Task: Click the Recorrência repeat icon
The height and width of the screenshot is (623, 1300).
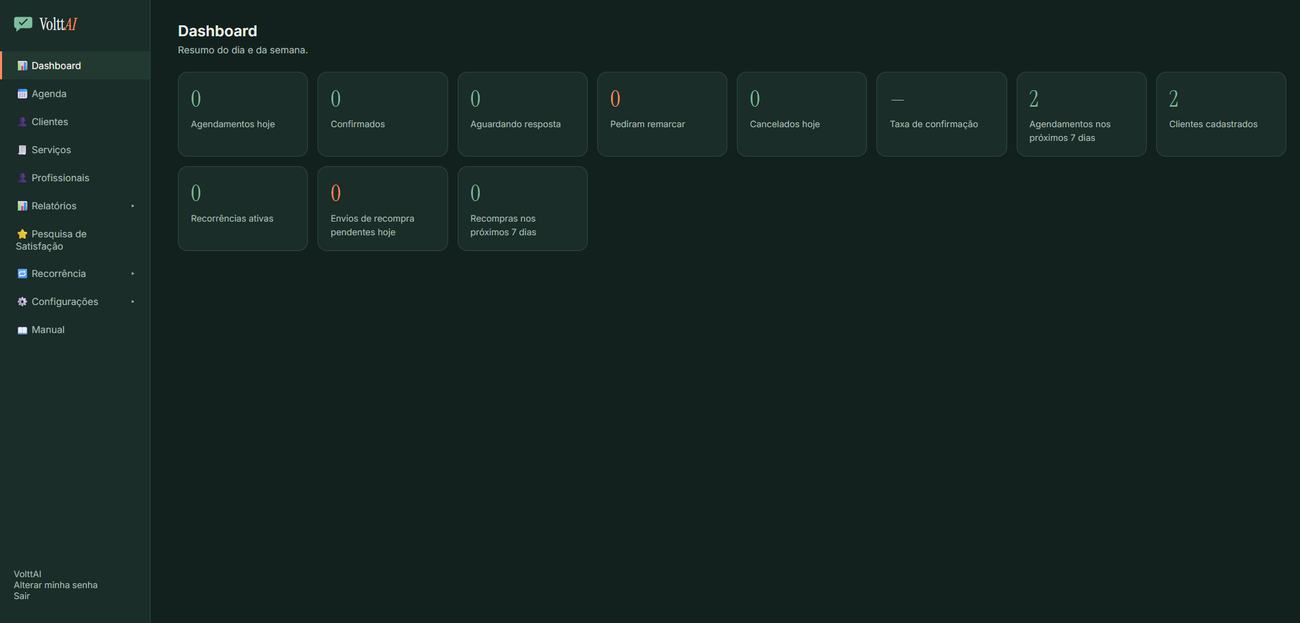Action: (22, 274)
